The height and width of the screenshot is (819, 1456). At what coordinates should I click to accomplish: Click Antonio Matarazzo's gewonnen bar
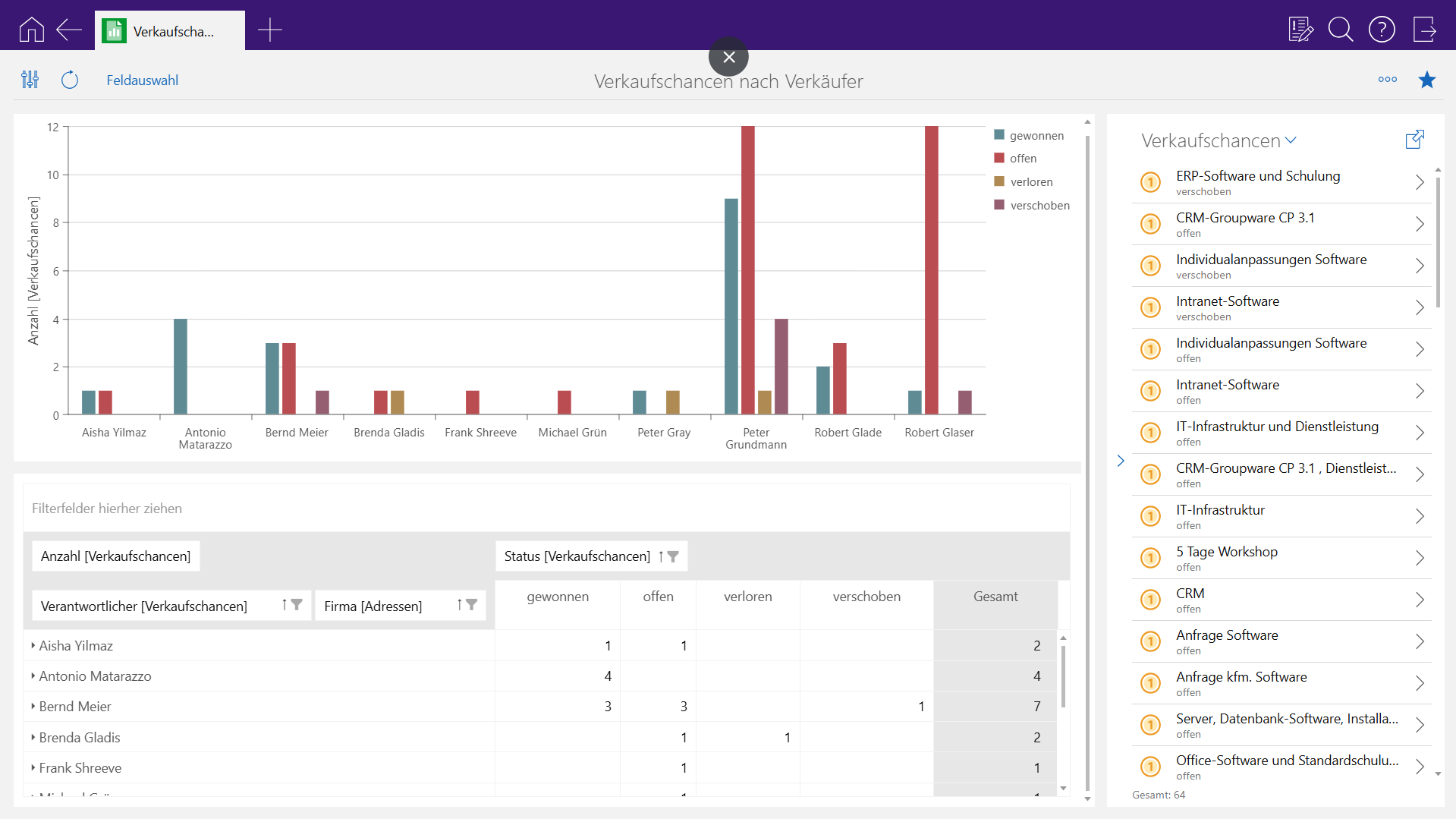(x=181, y=367)
